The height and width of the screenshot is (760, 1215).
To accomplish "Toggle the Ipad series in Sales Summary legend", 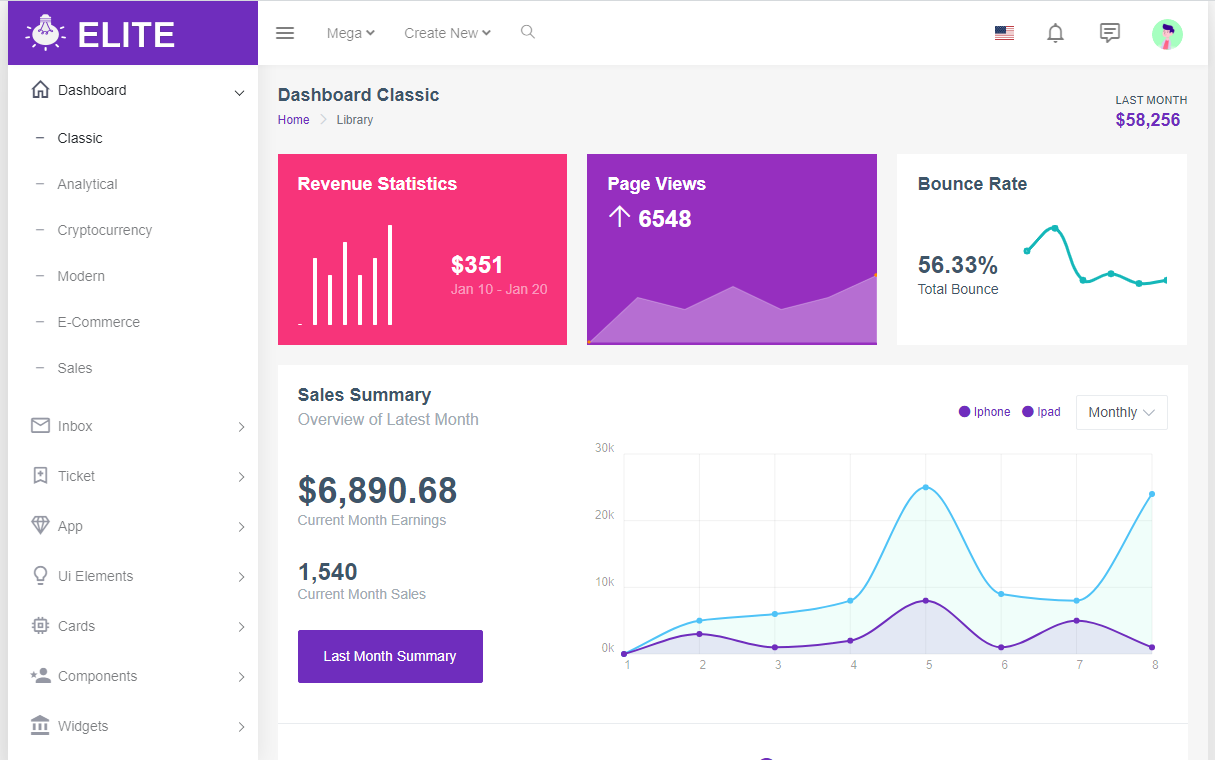I will click(1041, 411).
